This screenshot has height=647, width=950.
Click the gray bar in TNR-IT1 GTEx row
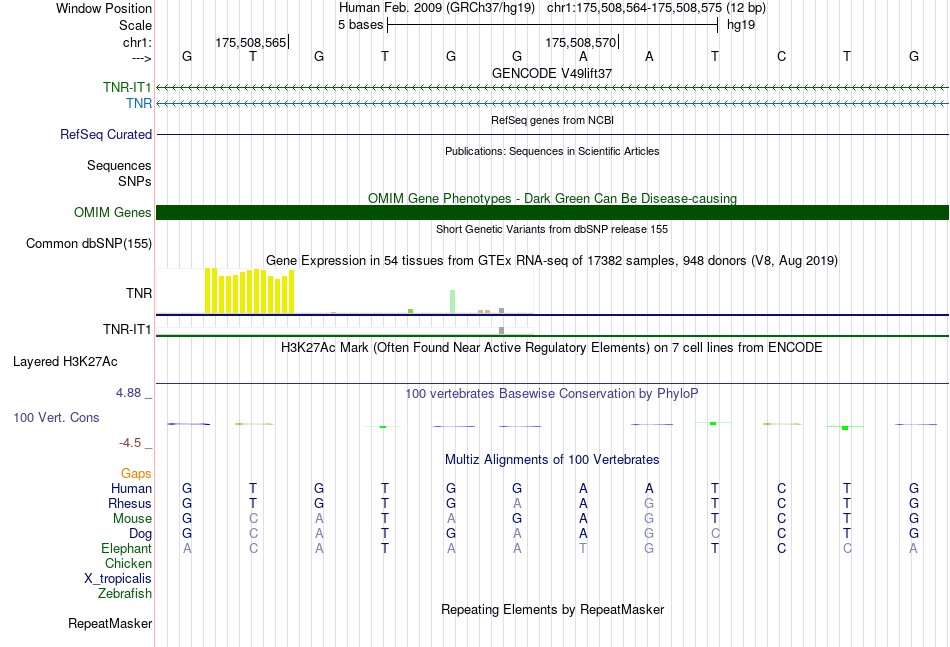502,331
